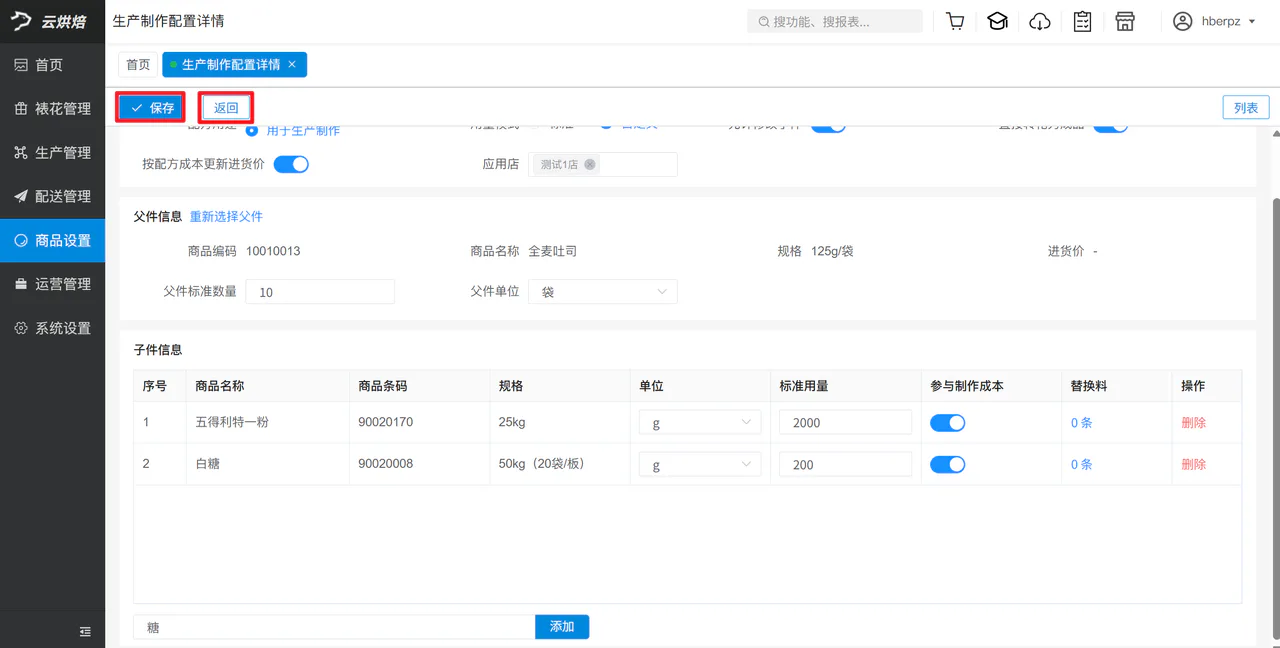The image size is (1280, 648).
Task: Toggle 参与制作成本 for 五得利特一粉
Action: 947,423
